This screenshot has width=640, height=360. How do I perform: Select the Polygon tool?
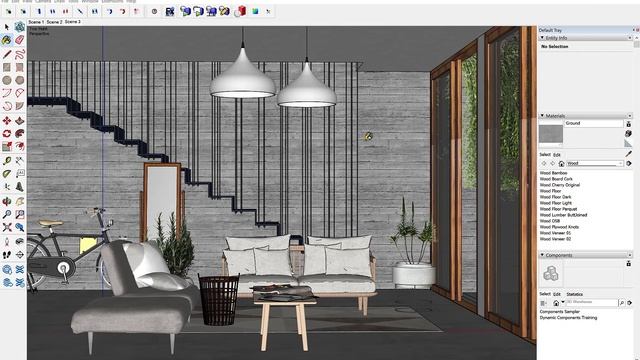point(20,80)
